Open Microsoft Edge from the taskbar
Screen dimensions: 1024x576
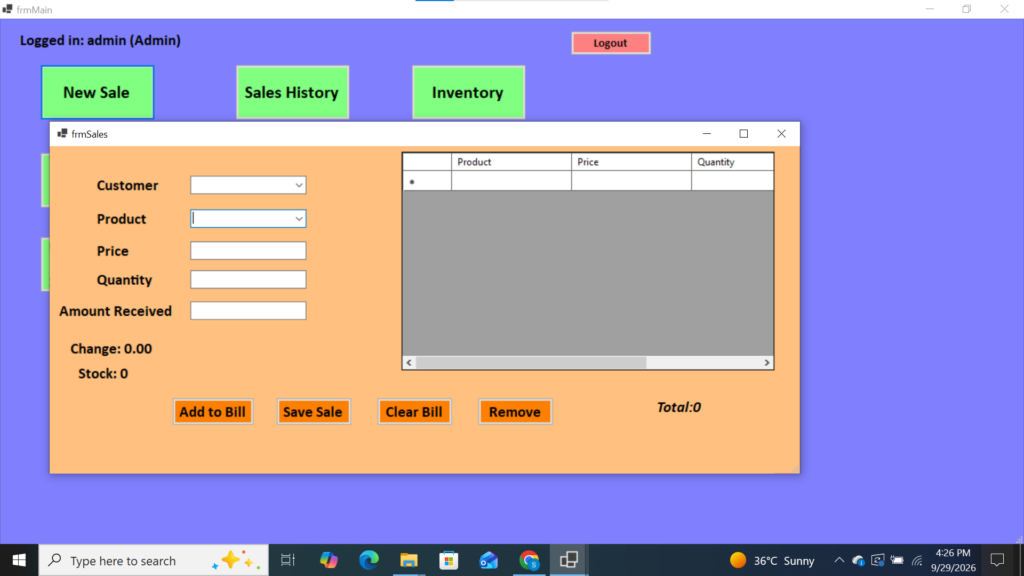tap(369, 560)
